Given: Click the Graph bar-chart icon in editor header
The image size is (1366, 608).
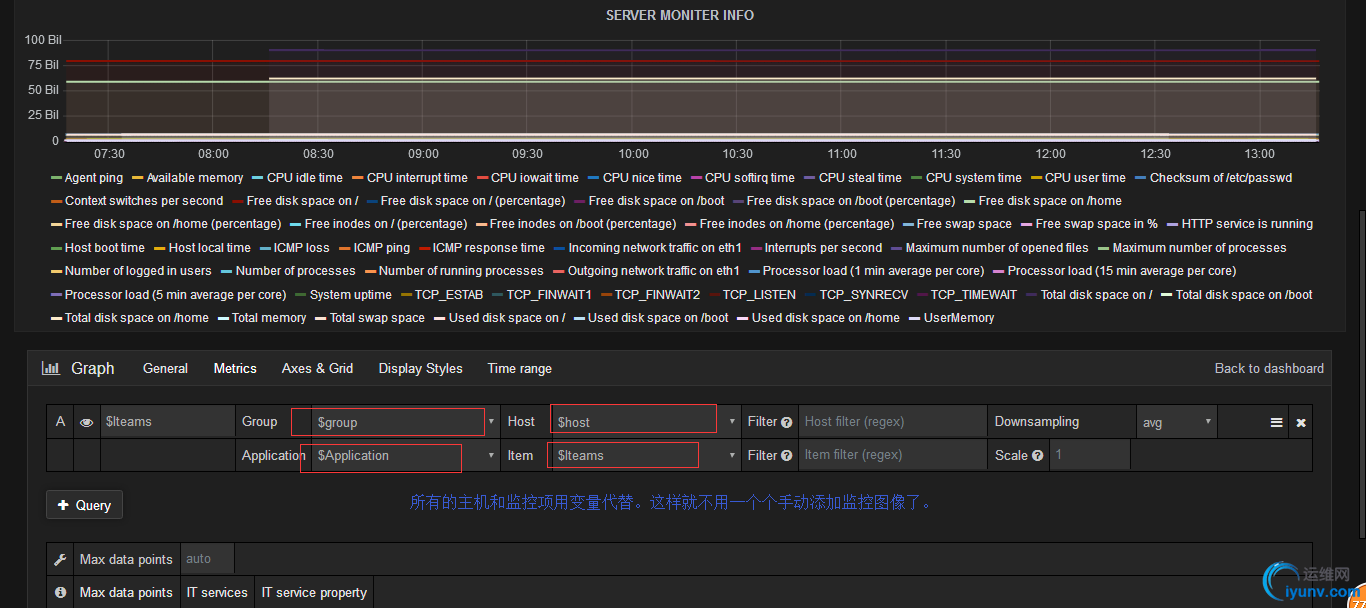Looking at the screenshot, I should [x=50, y=368].
